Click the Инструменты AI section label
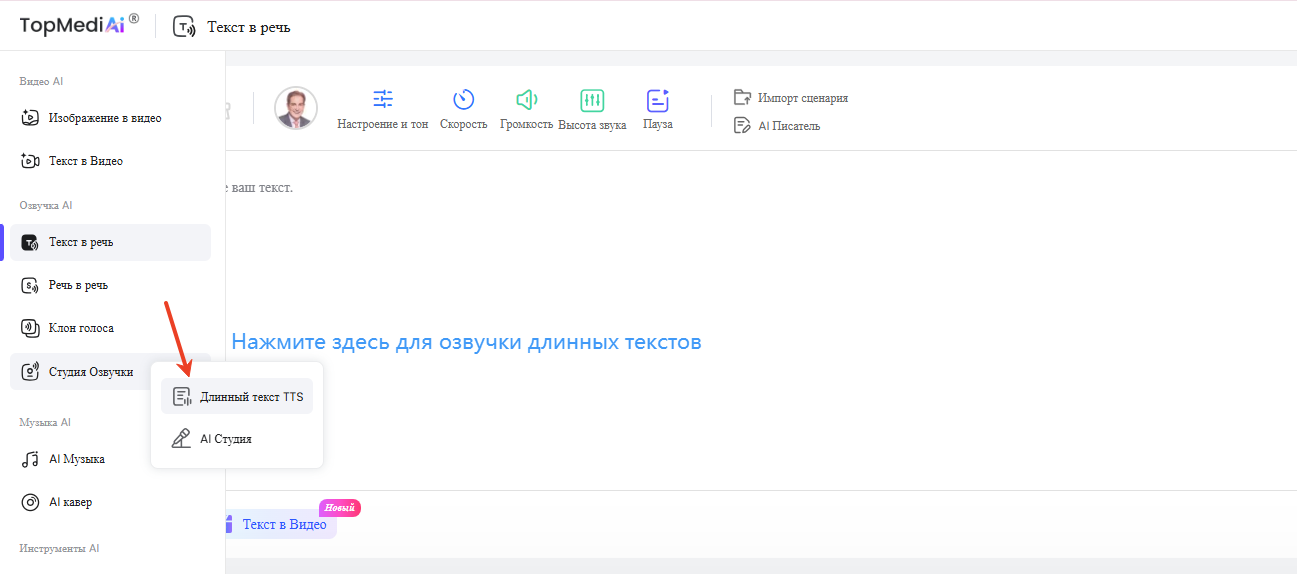The height and width of the screenshot is (574, 1297). [x=59, y=548]
